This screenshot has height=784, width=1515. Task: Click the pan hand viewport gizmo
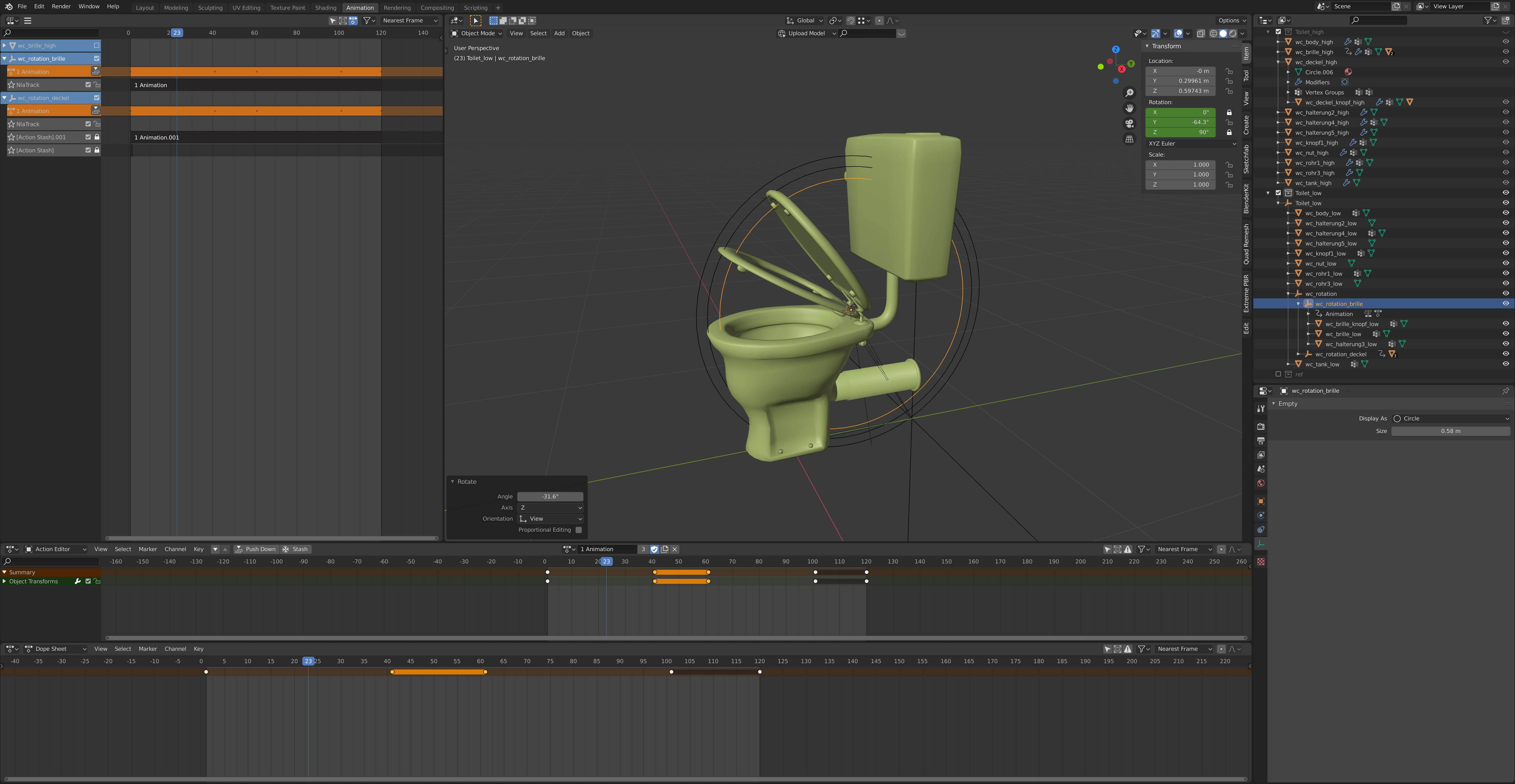[x=1129, y=108]
